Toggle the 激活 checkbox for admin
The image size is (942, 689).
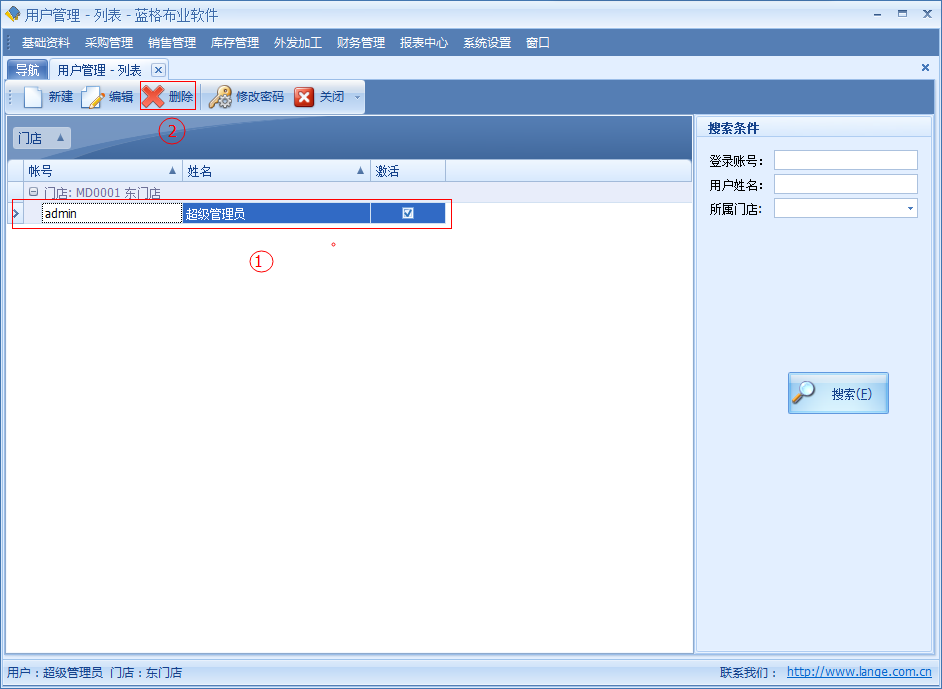[x=408, y=213]
